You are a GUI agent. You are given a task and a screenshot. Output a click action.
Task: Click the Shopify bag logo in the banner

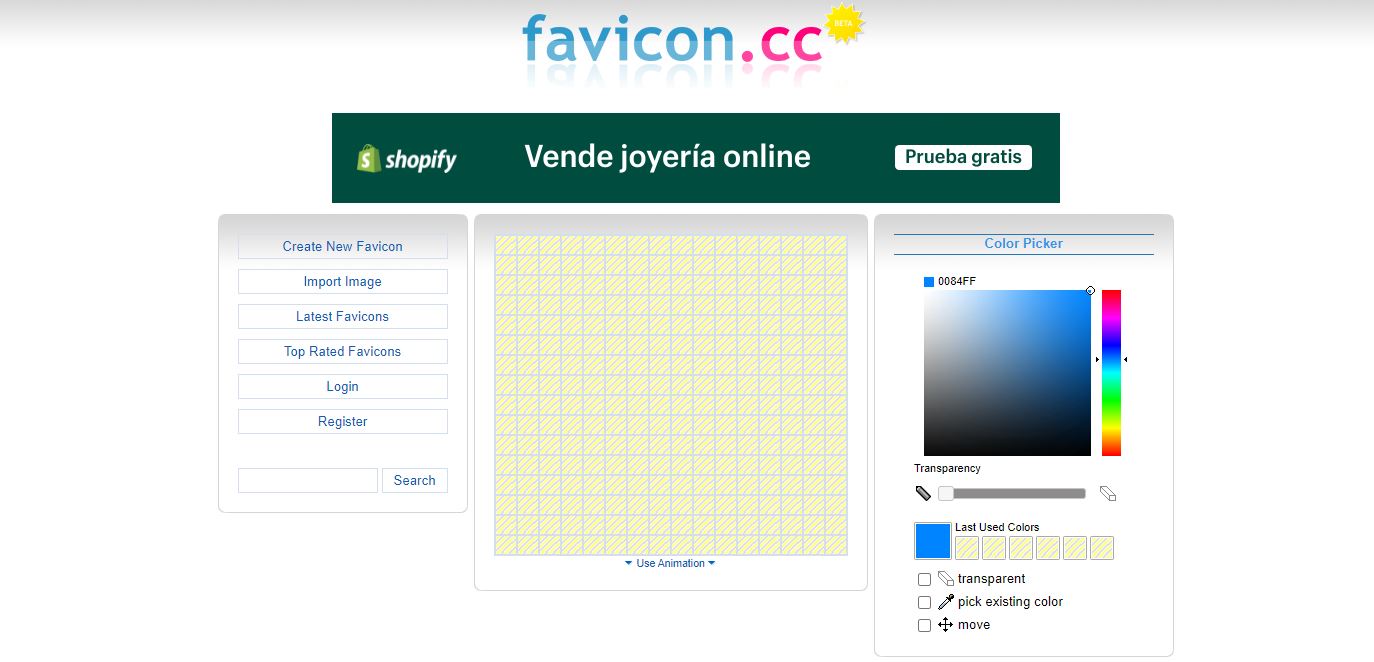[368, 157]
